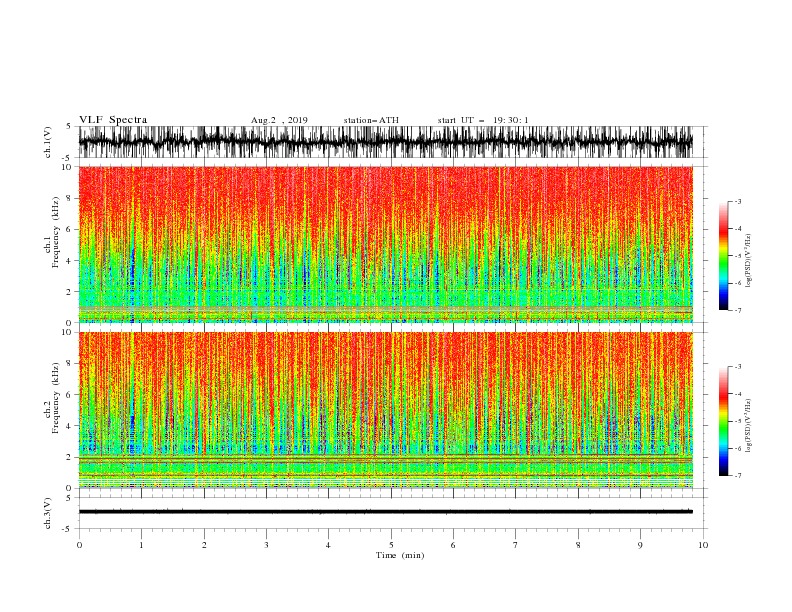Screen dimensions: 792x612
Task: Click the "station=ATH" header text
Action: coord(371,120)
